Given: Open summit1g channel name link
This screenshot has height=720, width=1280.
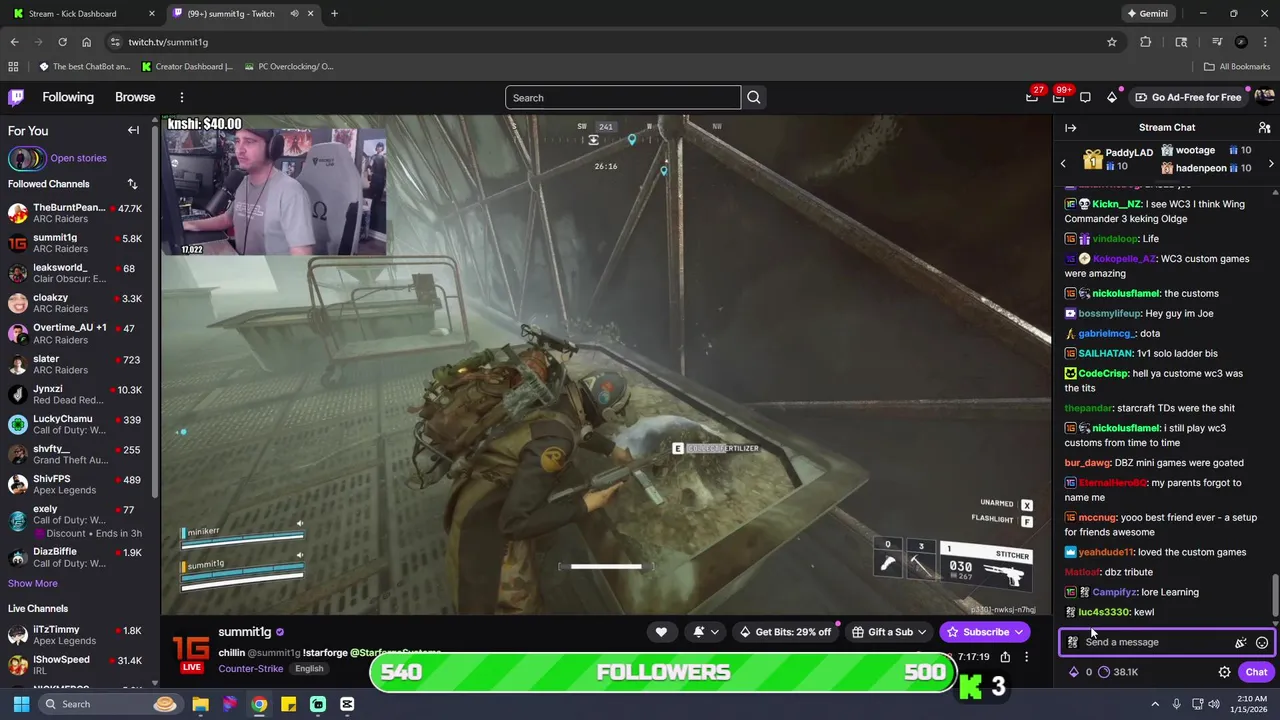Looking at the screenshot, I should click(x=245, y=632).
